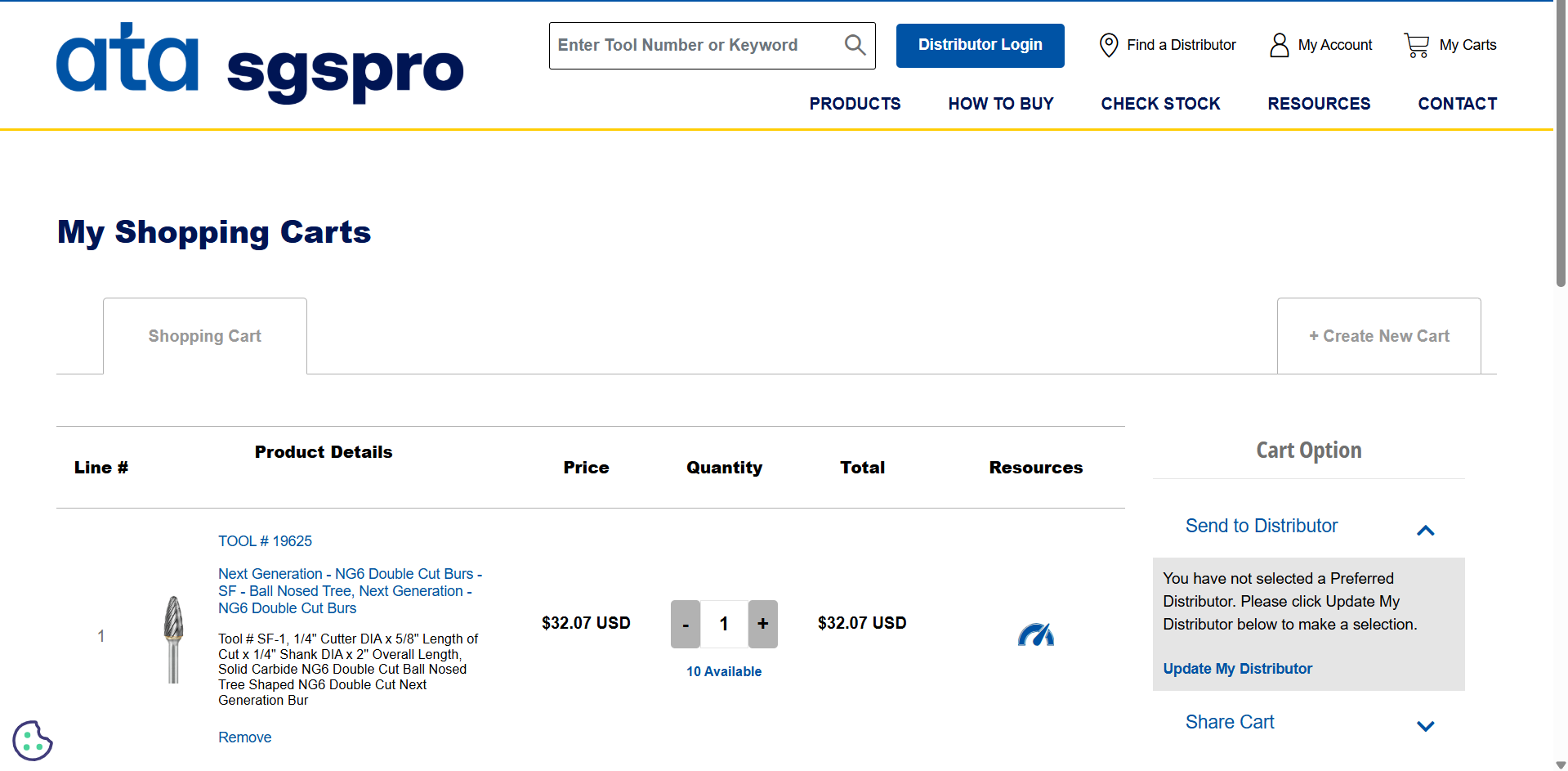The image size is (1568, 771).
Task: Collapse the Send to Distributor section
Action: pyautogui.click(x=1425, y=531)
